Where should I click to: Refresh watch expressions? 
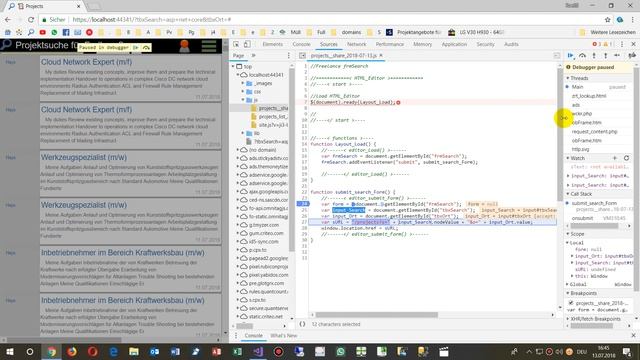point(626,158)
